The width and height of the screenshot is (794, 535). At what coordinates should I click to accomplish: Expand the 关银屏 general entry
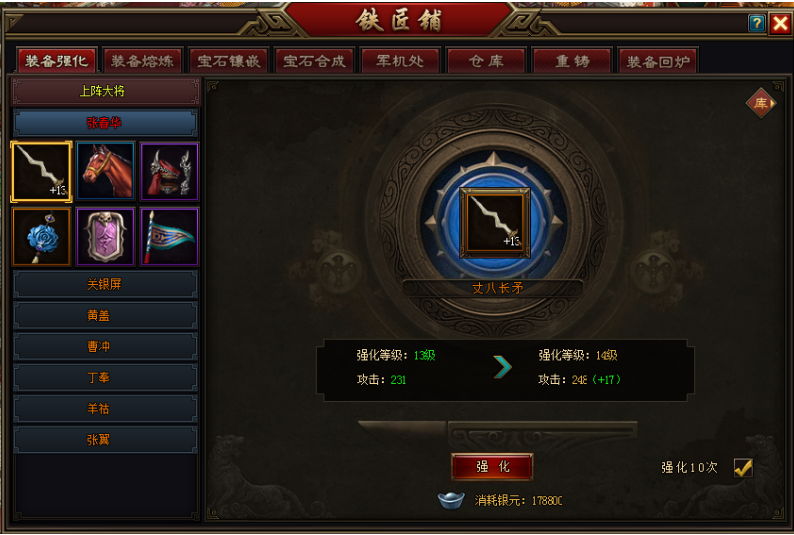[x=105, y=284]
